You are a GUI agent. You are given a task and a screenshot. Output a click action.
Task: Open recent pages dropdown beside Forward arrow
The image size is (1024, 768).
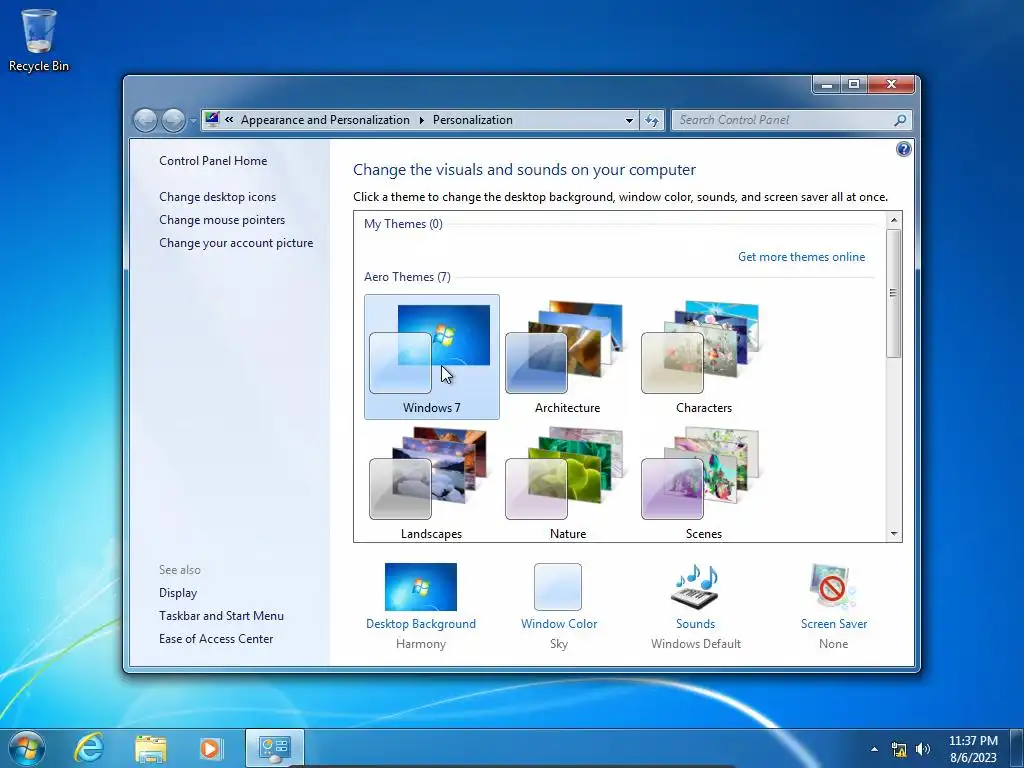(193, 121)
